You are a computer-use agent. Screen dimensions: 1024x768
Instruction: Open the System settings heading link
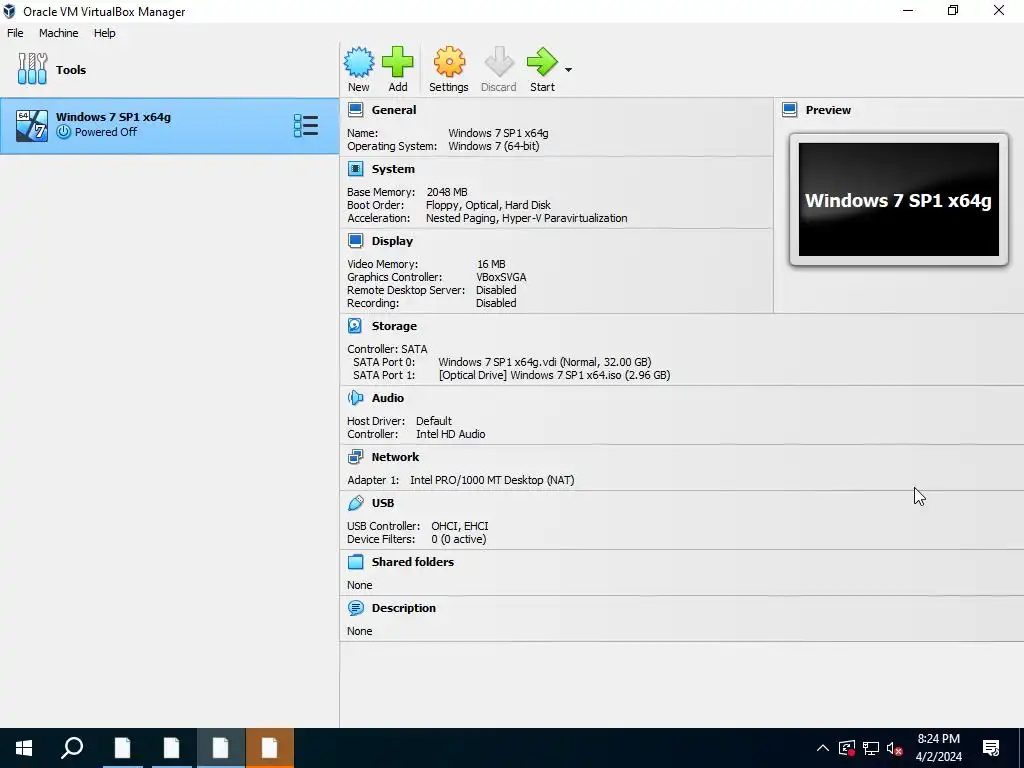393,169
